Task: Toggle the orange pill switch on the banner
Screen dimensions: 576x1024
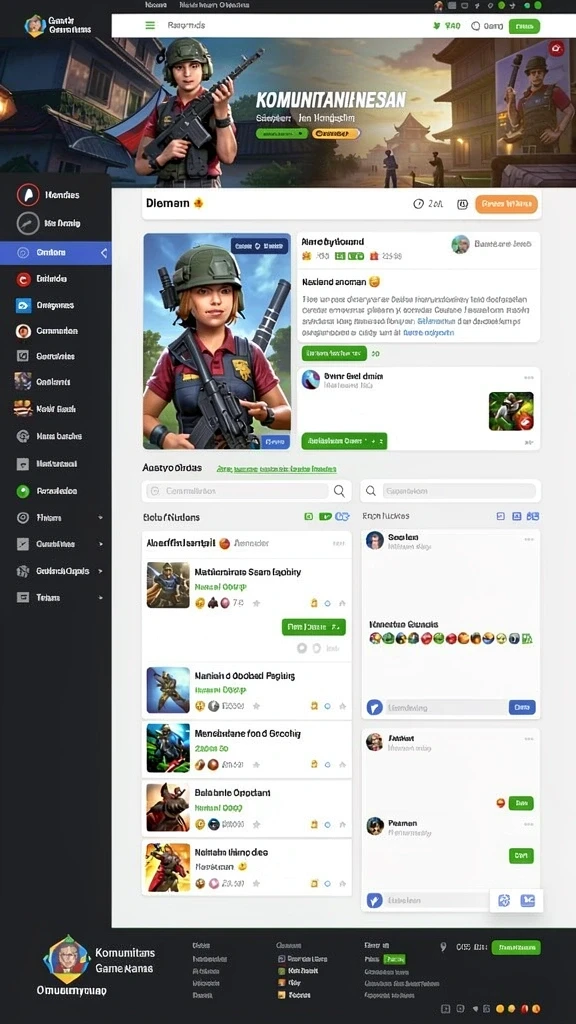Action: [x=336, y=133]
